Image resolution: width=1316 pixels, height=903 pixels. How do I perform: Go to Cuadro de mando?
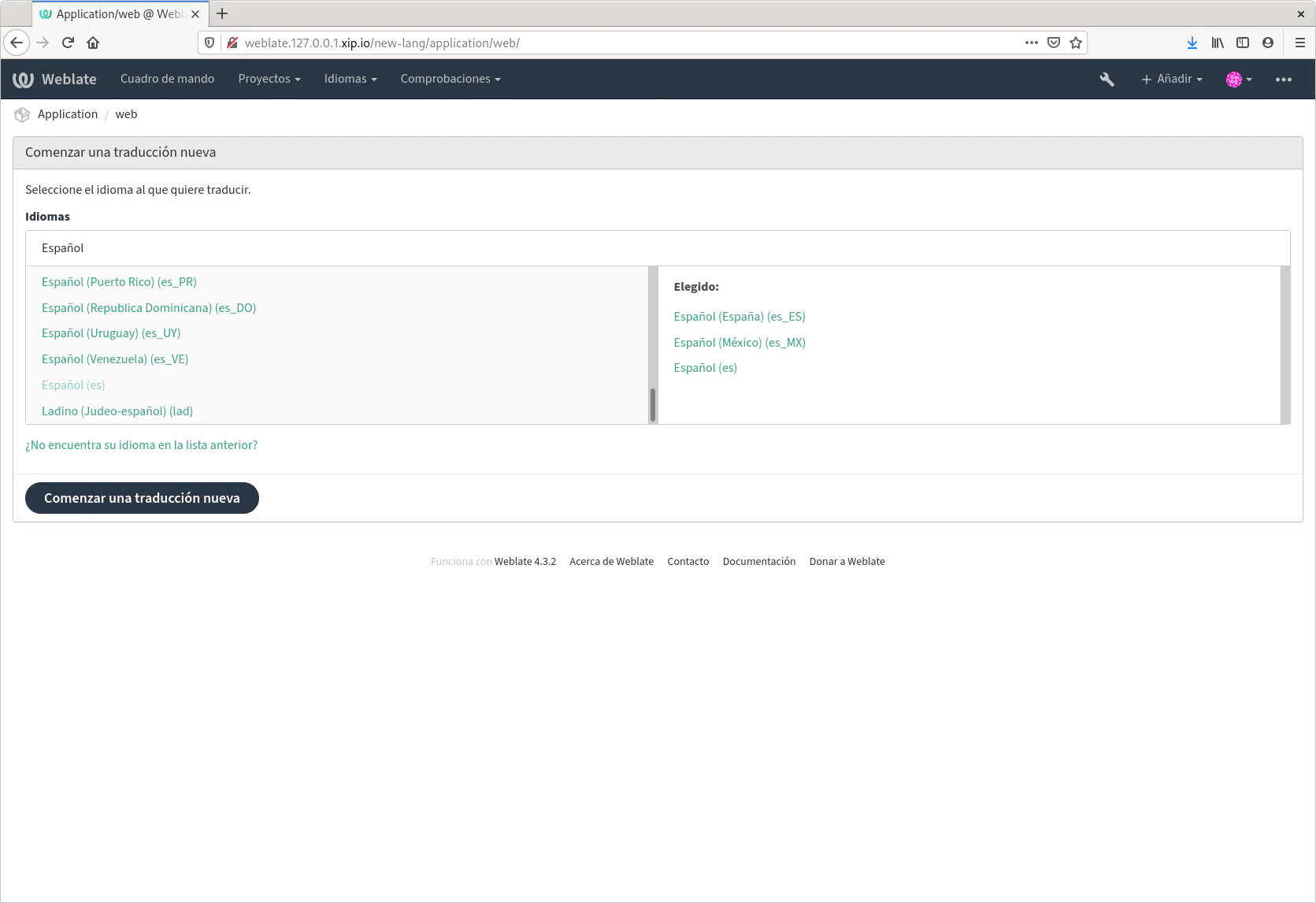pos(167,80)
